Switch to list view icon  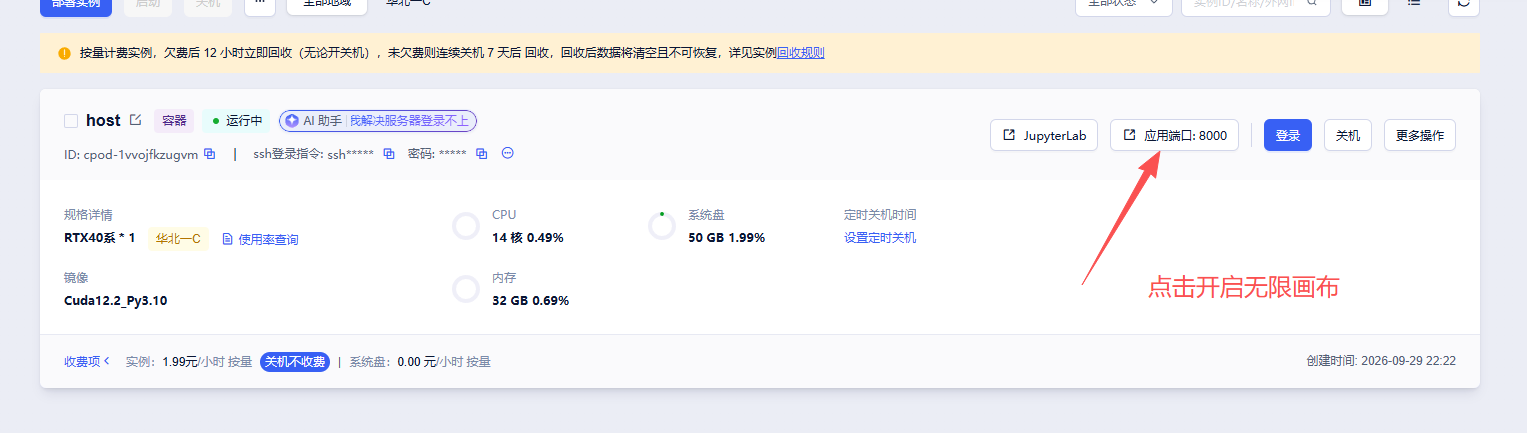click(x=1414, y=4)
